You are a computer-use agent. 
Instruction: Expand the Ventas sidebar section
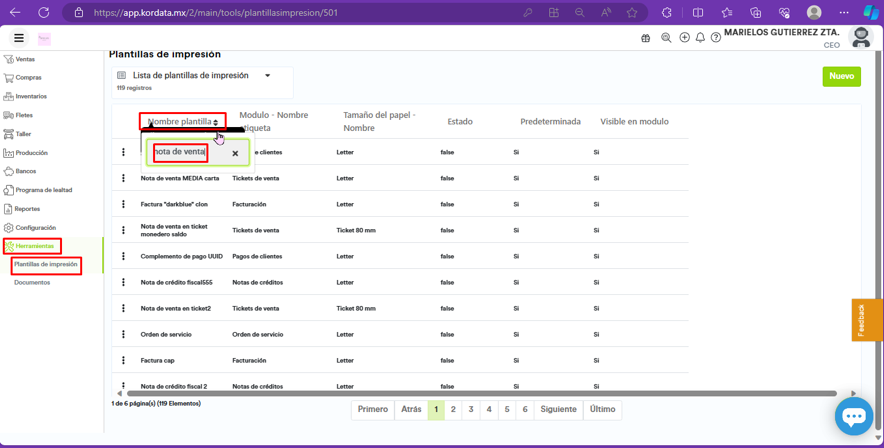tap(25, 59)
